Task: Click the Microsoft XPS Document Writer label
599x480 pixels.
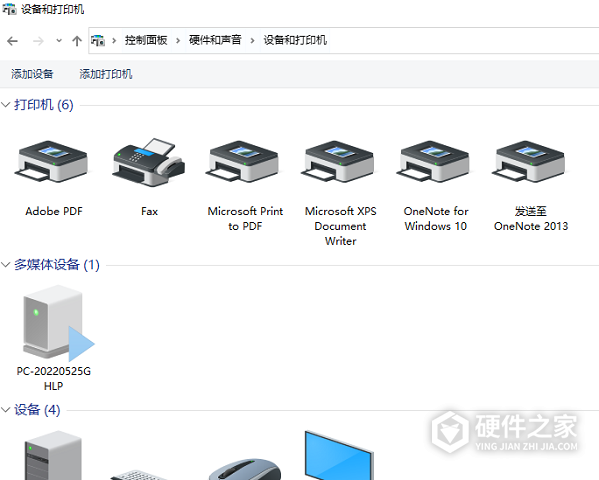Action: tap(340, 226)
